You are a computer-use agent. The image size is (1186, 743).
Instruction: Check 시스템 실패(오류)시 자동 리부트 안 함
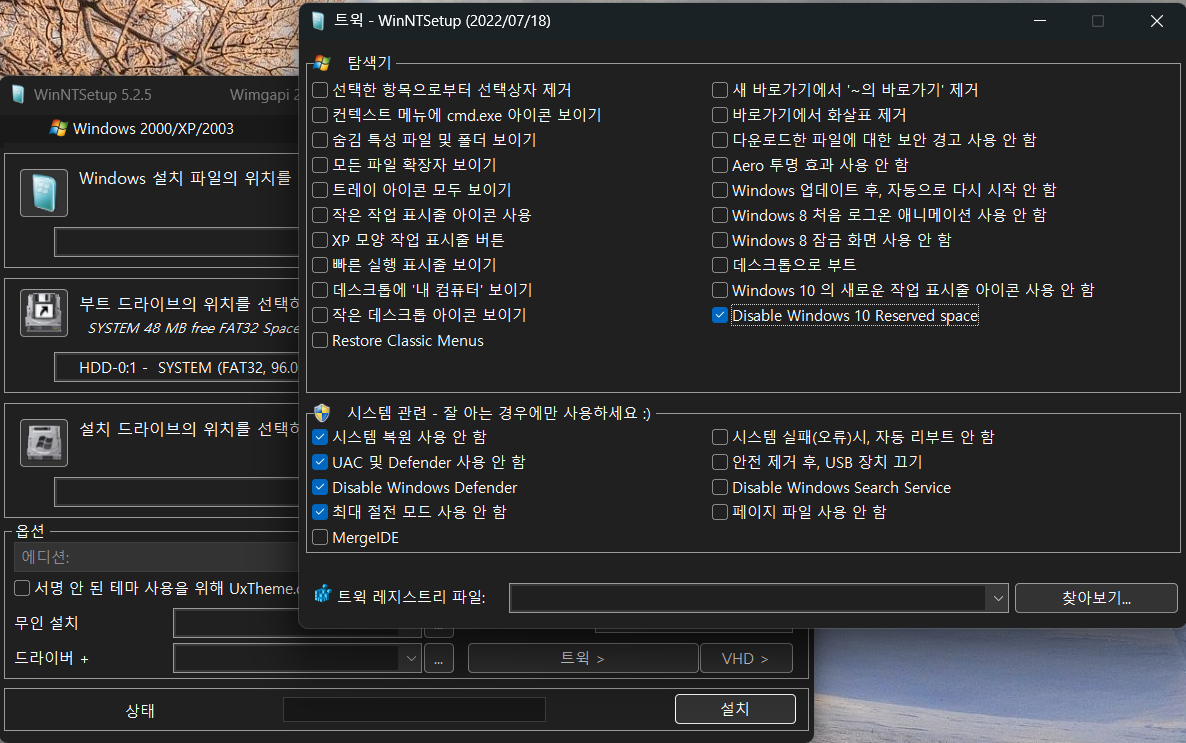(720, 437)
